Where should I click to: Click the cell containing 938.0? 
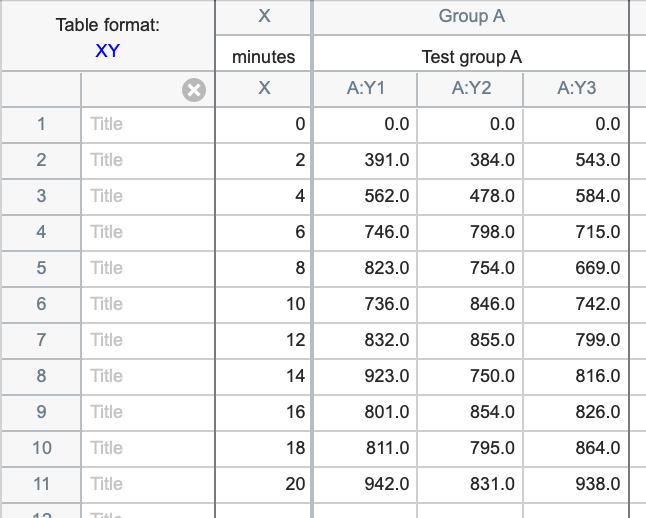click(x=576, y=484)
